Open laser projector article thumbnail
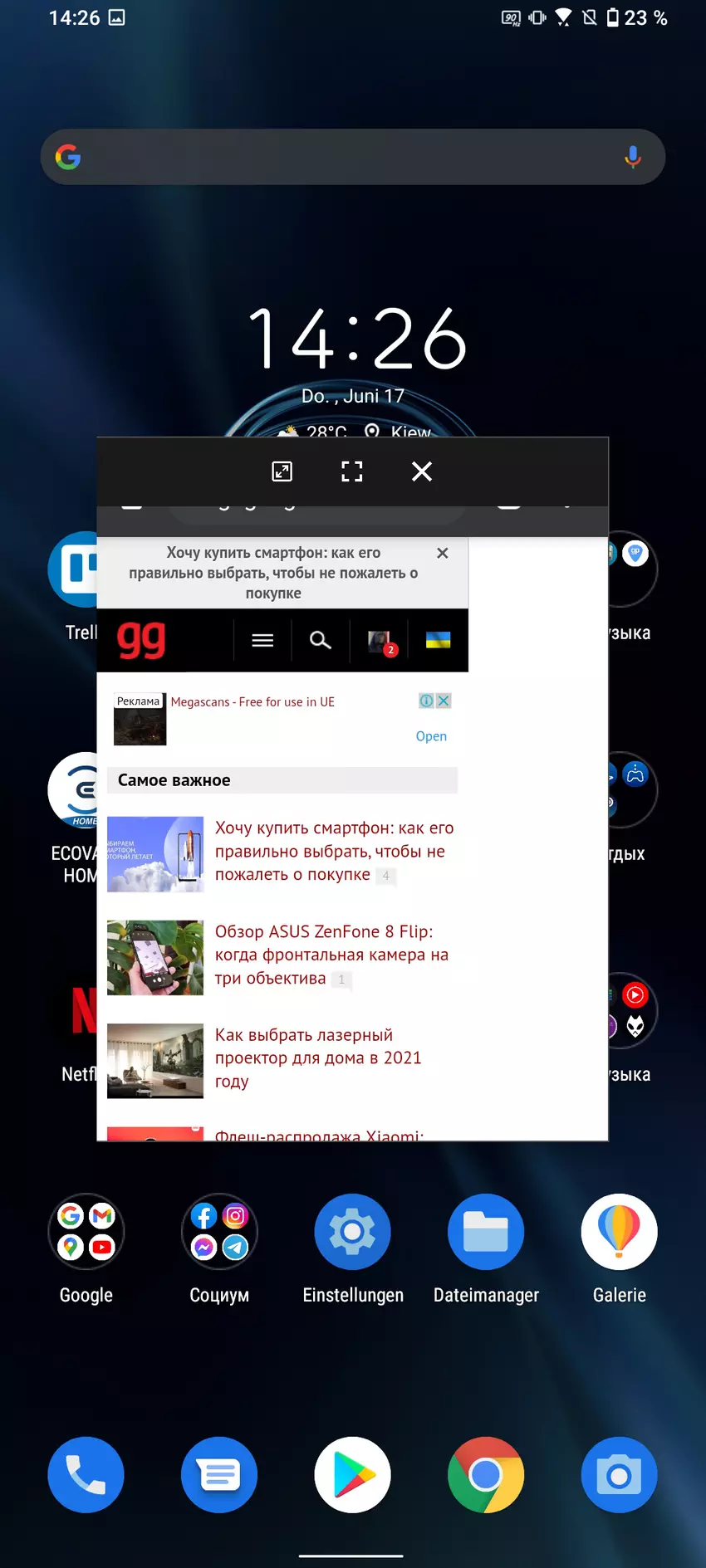 pos(155,1060)
